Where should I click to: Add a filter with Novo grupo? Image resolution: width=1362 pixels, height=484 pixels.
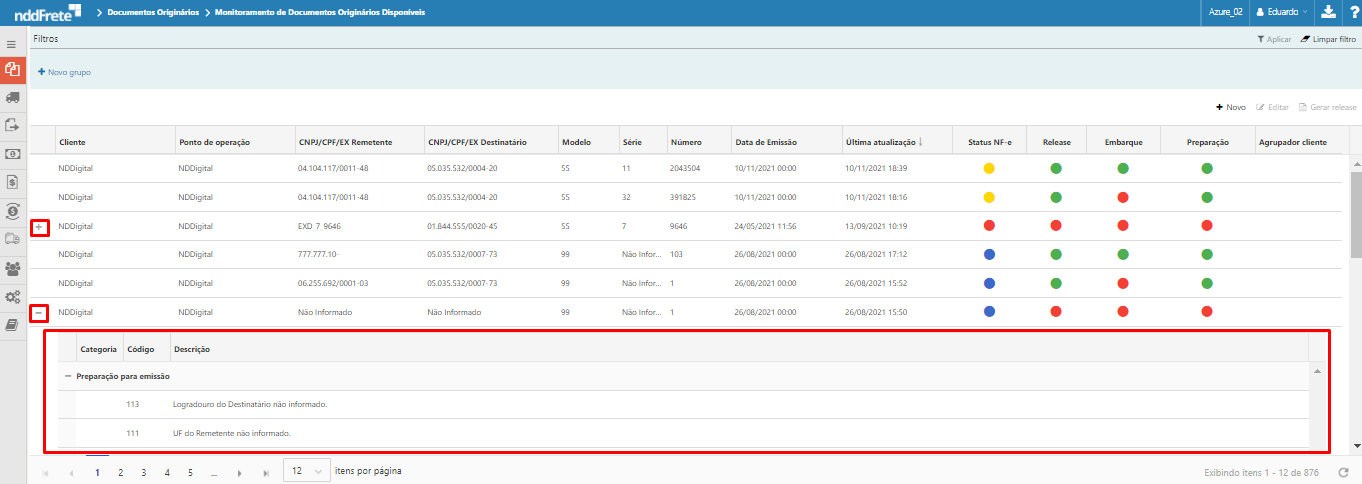64,72
